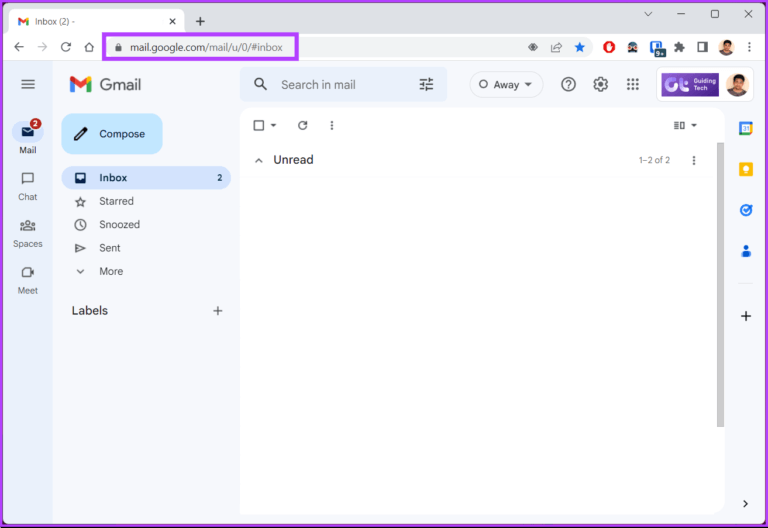Open Meet in the left rail
Image resolution: width=768 pixels, height=528 pixels.
28,281
